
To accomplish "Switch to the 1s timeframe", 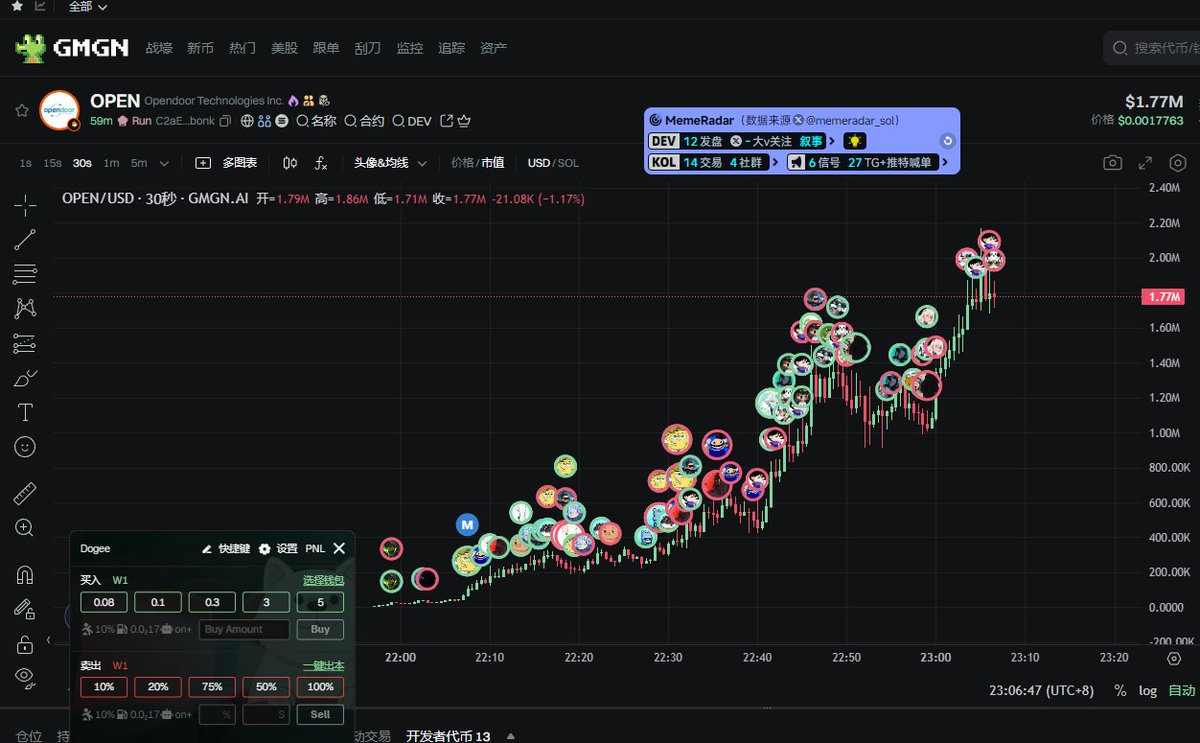I will pyautogui.click(x=25, y=163).
